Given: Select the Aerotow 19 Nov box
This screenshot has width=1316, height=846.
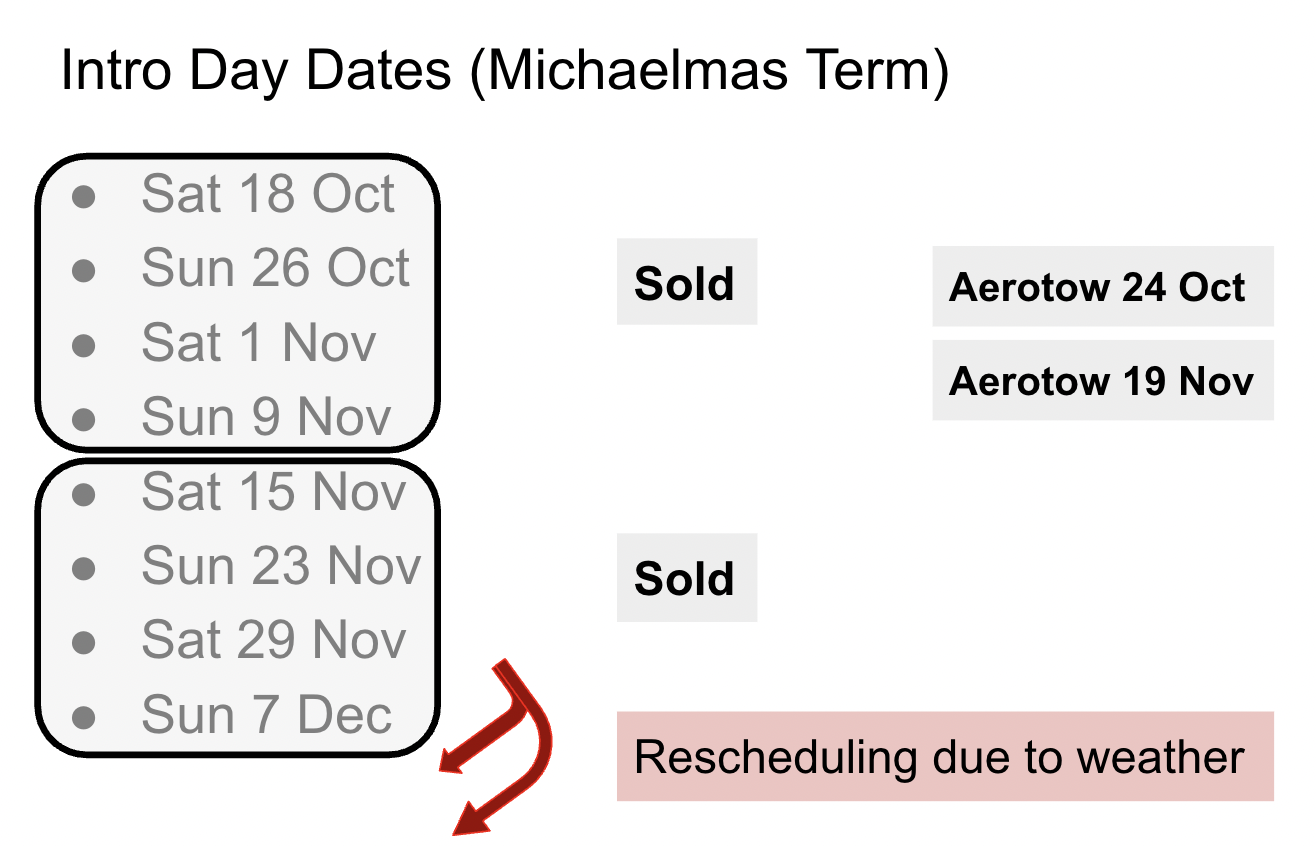Looking at the screenshot, I should [x=1102, y=380].
